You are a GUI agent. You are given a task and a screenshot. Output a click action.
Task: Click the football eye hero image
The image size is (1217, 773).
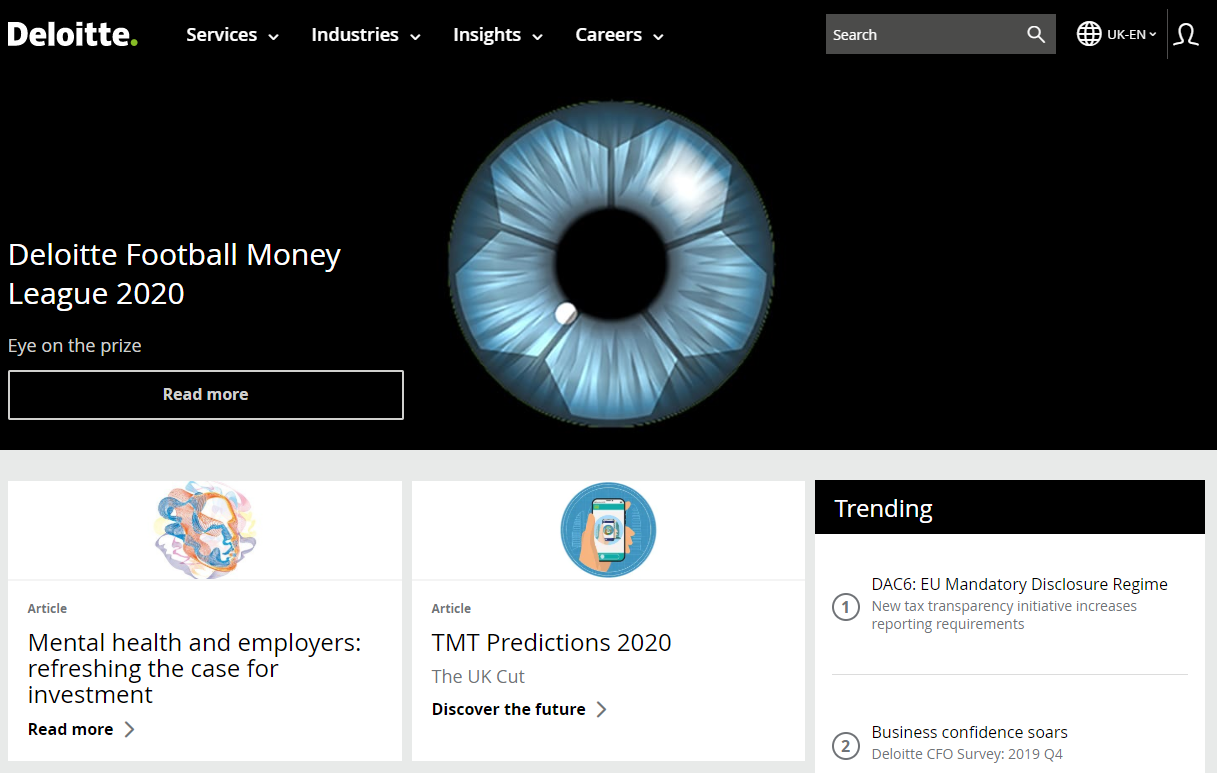611,262
